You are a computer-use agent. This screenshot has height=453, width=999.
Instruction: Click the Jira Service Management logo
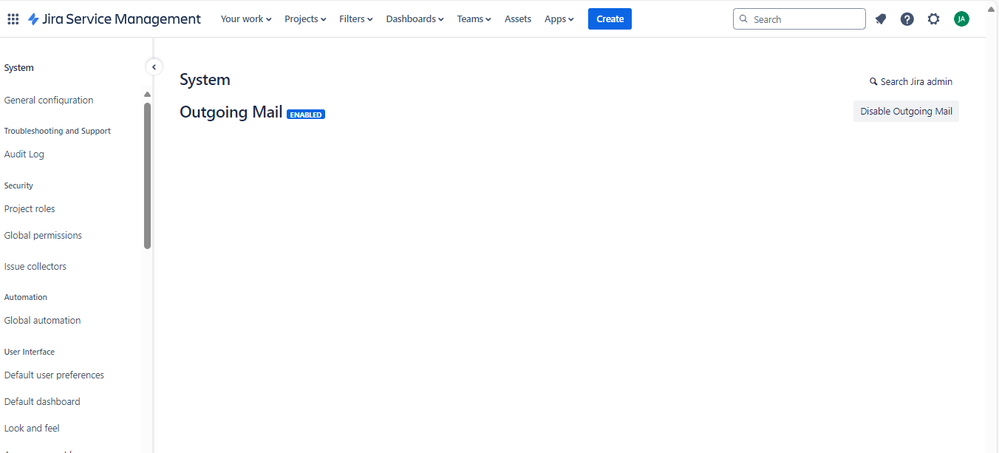click(x=115, y=19)
